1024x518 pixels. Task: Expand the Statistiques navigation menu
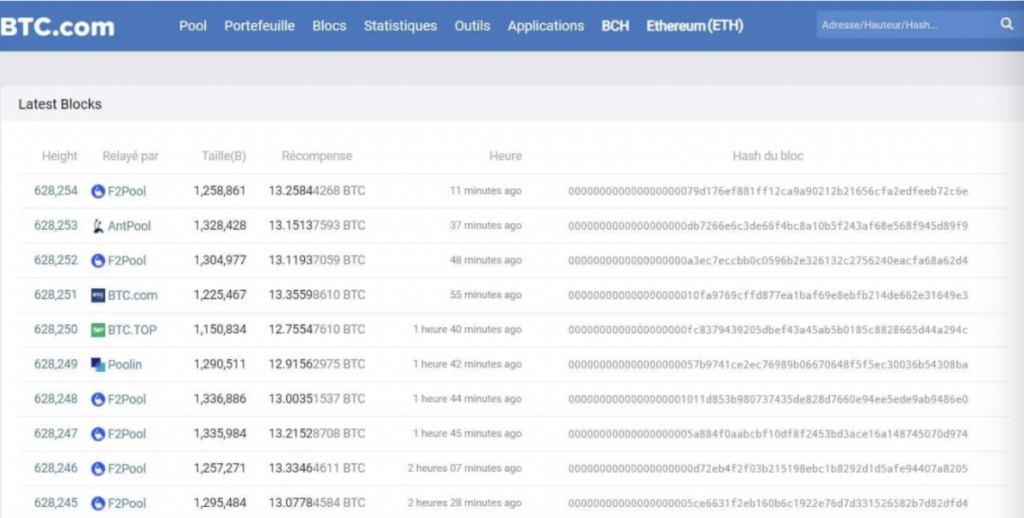400,26
